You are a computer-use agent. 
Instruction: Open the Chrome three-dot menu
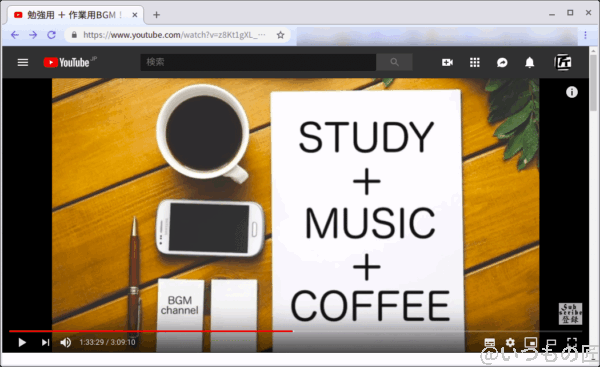[585, 35]
